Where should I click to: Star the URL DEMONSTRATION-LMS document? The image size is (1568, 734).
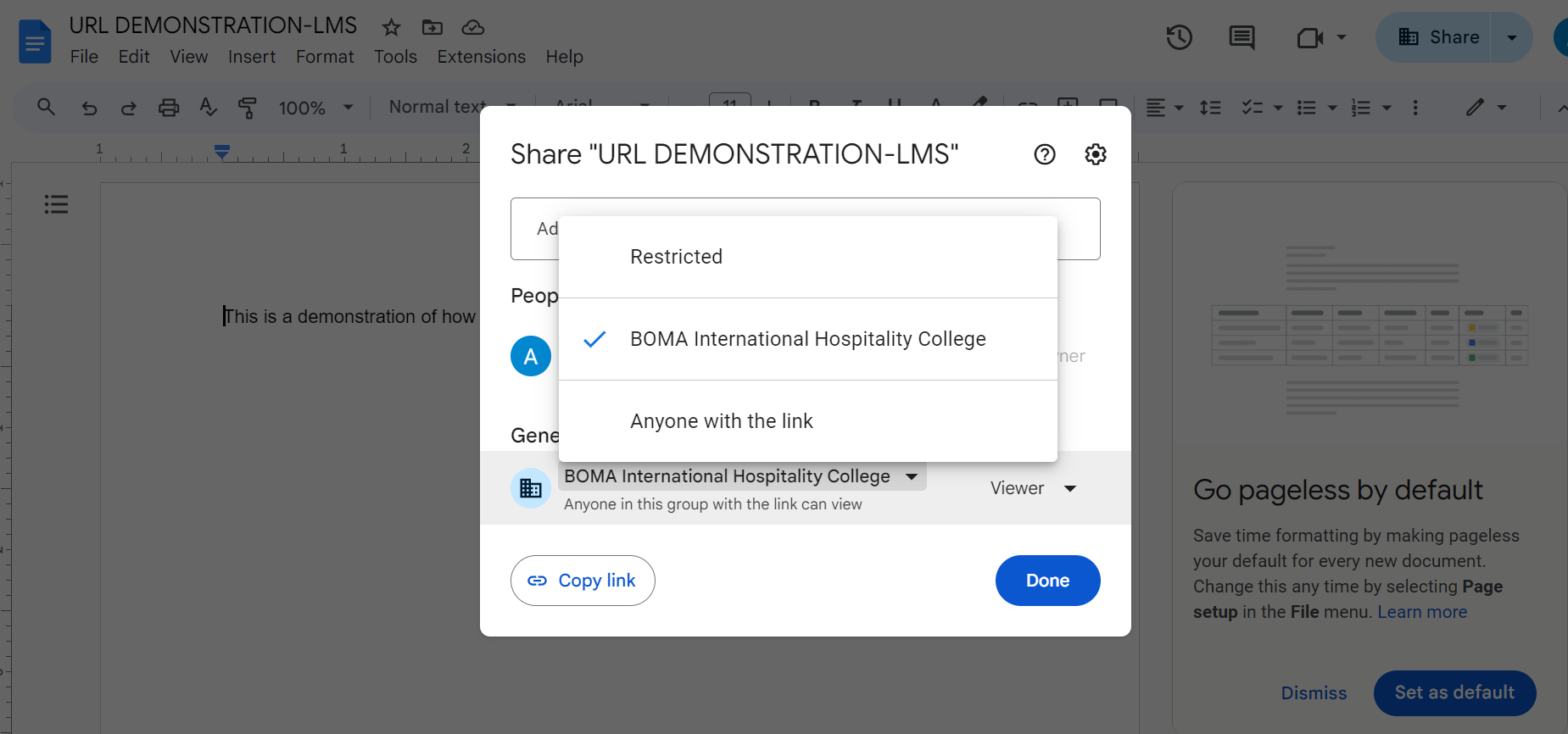(391, 28)
